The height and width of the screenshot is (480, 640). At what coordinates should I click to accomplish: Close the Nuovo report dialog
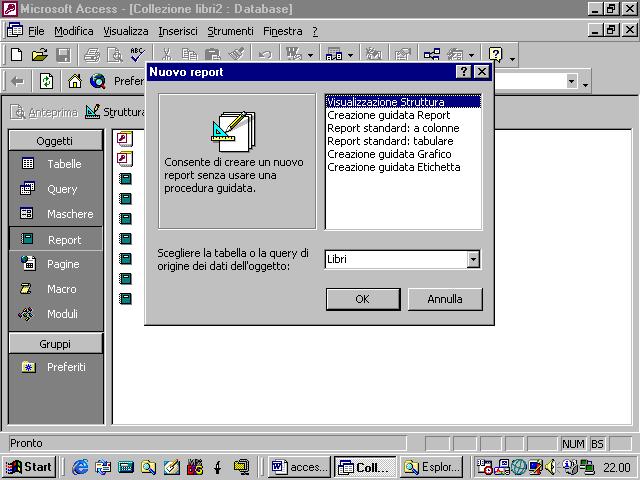click(482, 72)
